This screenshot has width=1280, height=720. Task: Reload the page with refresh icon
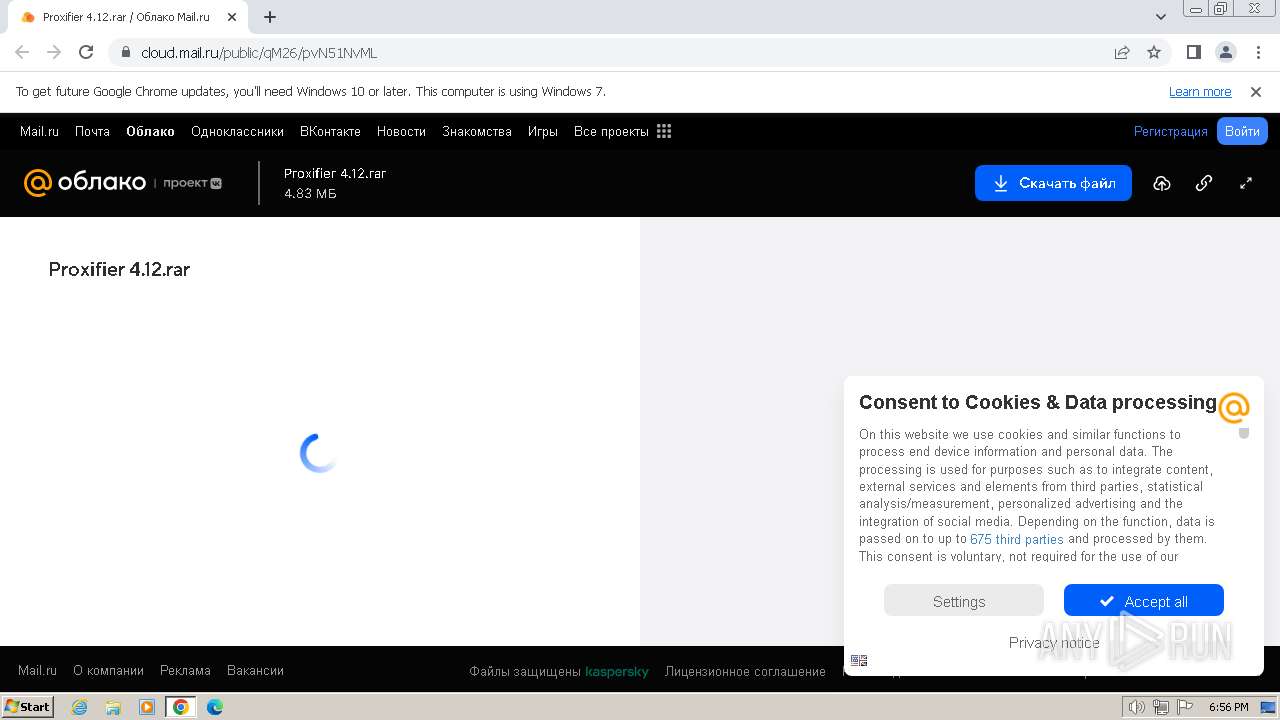coord(86,52)
